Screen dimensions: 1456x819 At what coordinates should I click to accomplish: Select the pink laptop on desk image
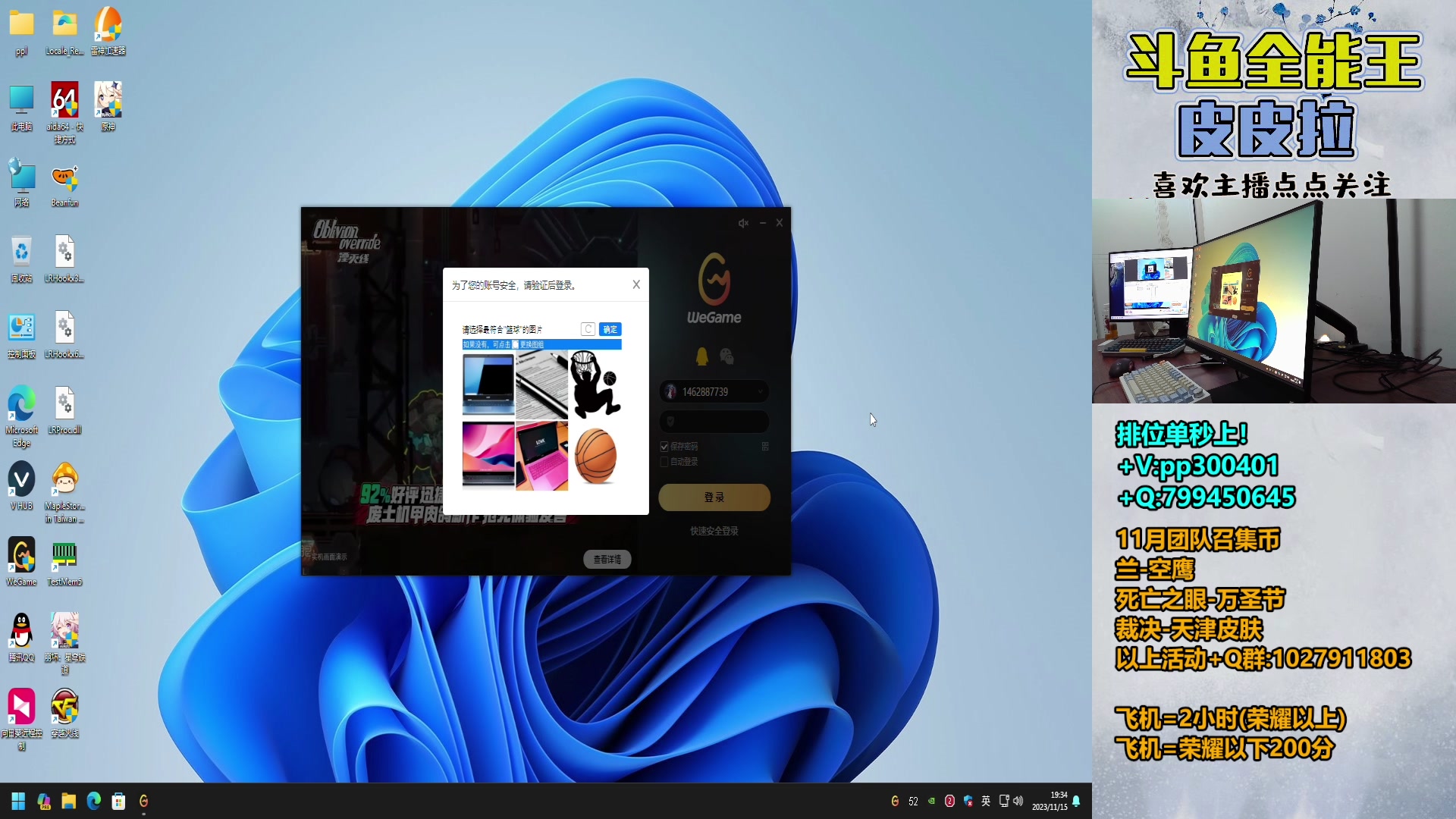click(541, 456)
